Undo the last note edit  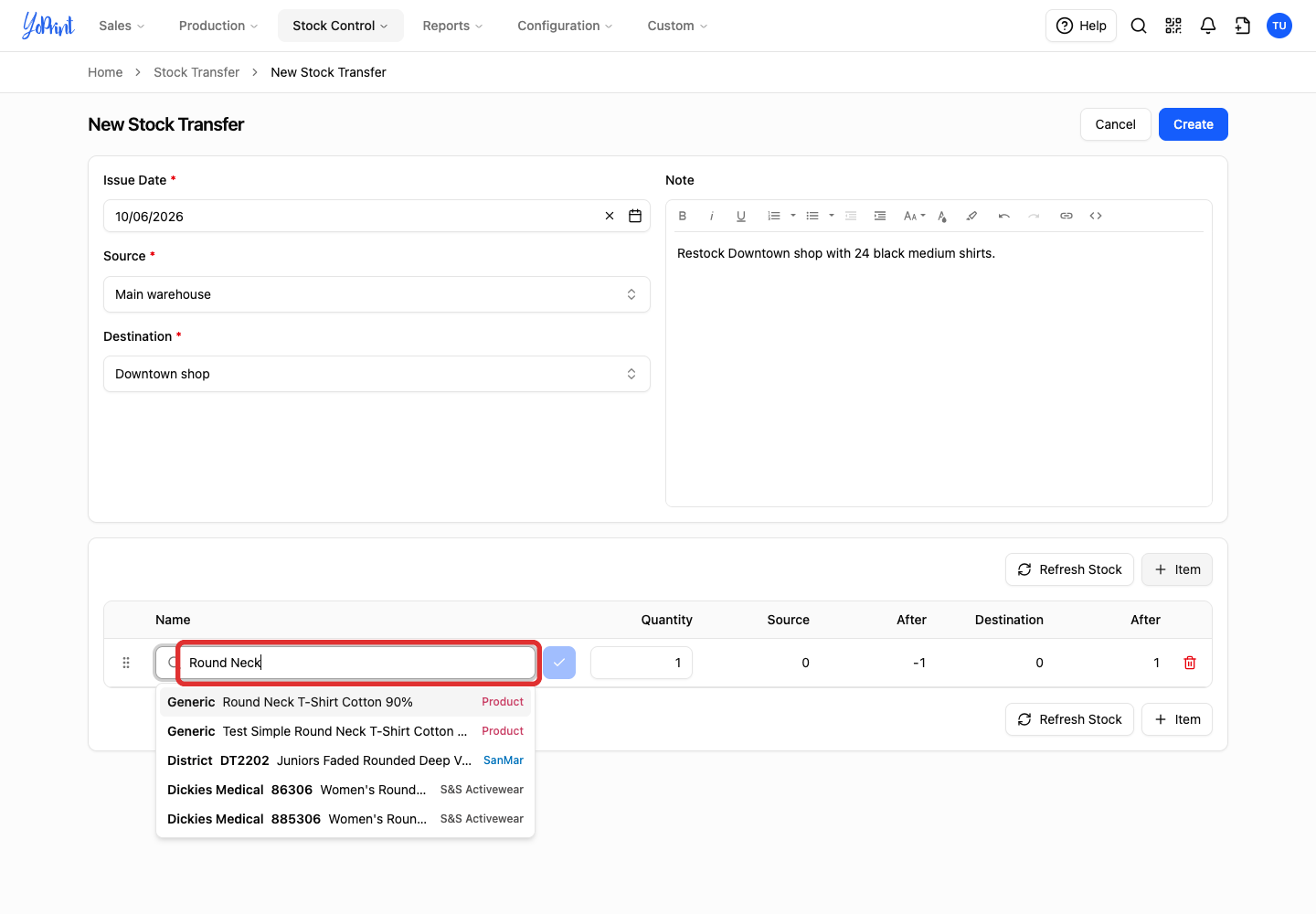tap(1004, 216)
